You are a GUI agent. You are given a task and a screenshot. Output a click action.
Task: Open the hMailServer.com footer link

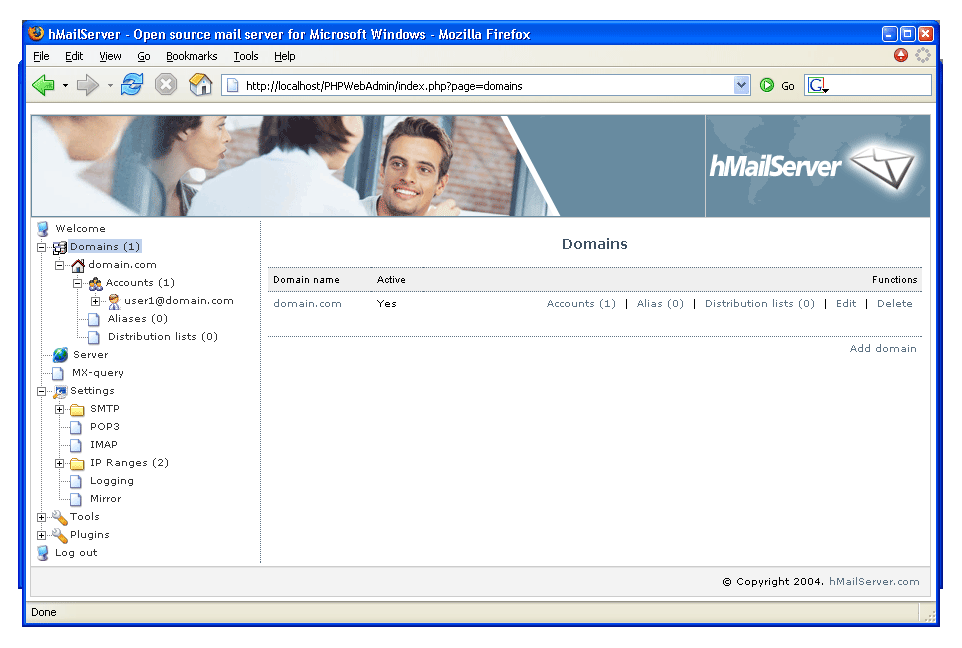click(874, 582)
